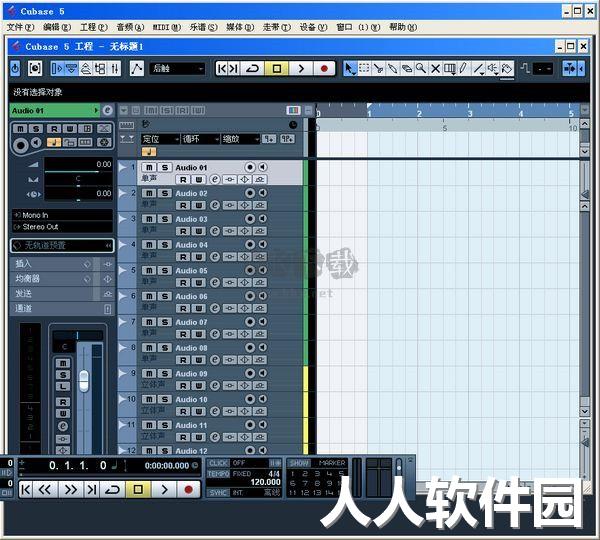Select the Mute X tool
Screen dimensions: 600x540
tap(435, 69)
